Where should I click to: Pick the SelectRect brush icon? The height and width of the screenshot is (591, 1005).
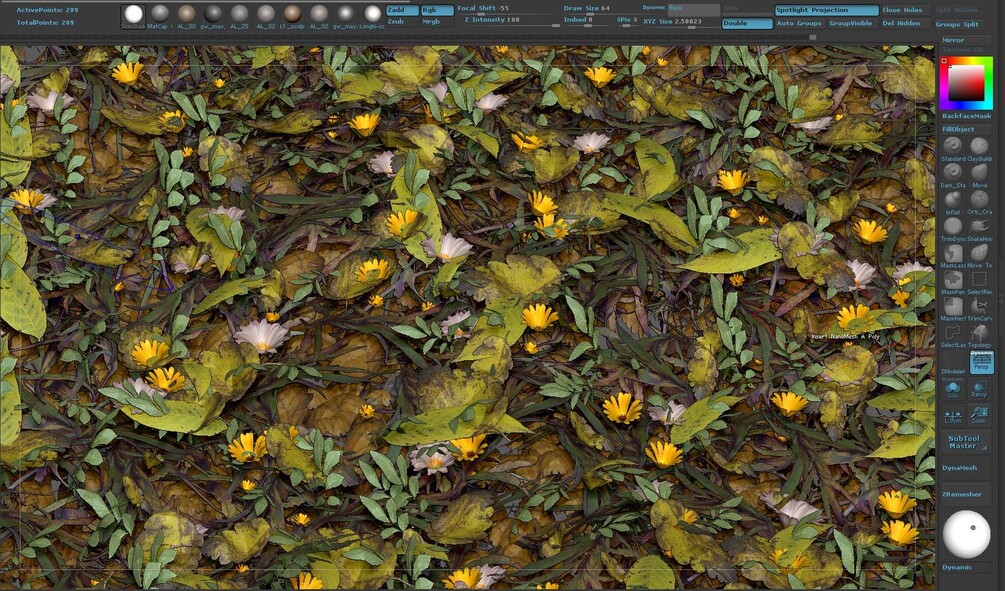[979, 279]
